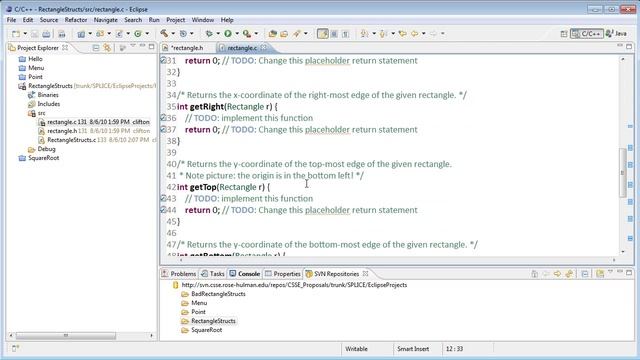The height and width of the screenshot is (360, 640).
Task: Click the New C/C++ Project icon
Action: 81,34
